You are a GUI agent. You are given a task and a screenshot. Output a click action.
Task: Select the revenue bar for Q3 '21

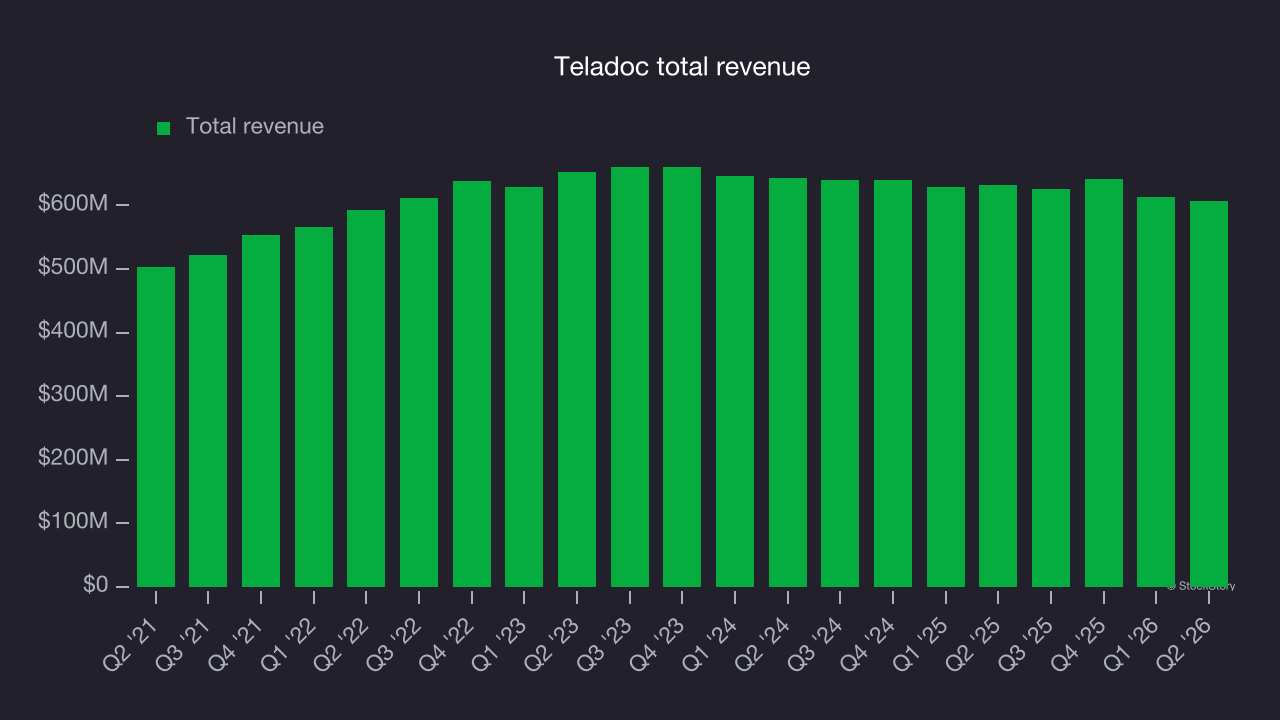(208, 421)
